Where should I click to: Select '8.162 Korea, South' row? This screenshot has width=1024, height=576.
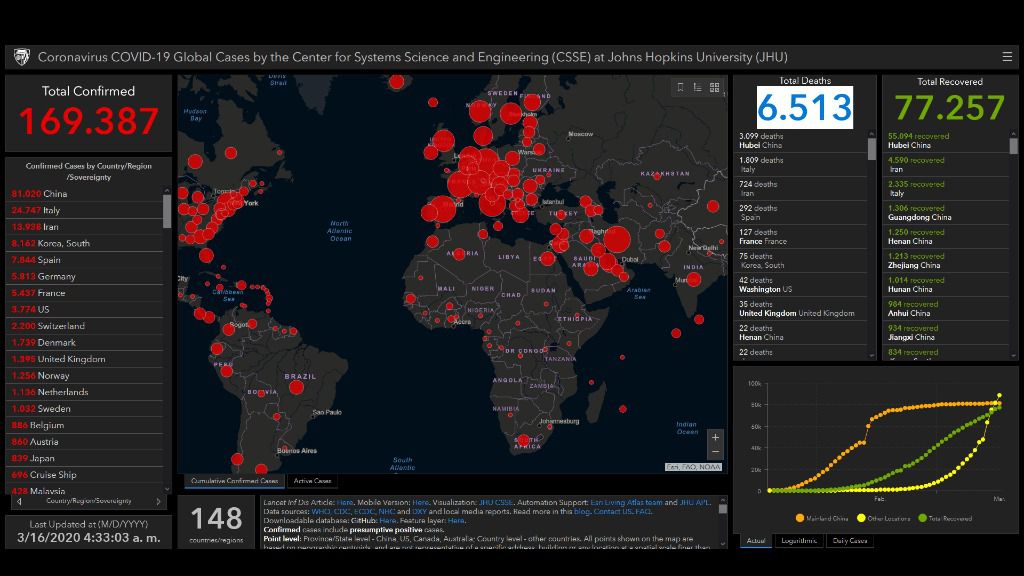click(x=84, y=243)
